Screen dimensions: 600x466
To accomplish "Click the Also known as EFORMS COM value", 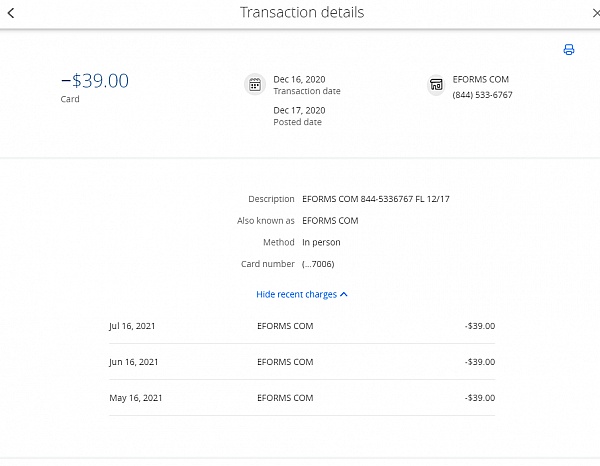I will point(330,221).
